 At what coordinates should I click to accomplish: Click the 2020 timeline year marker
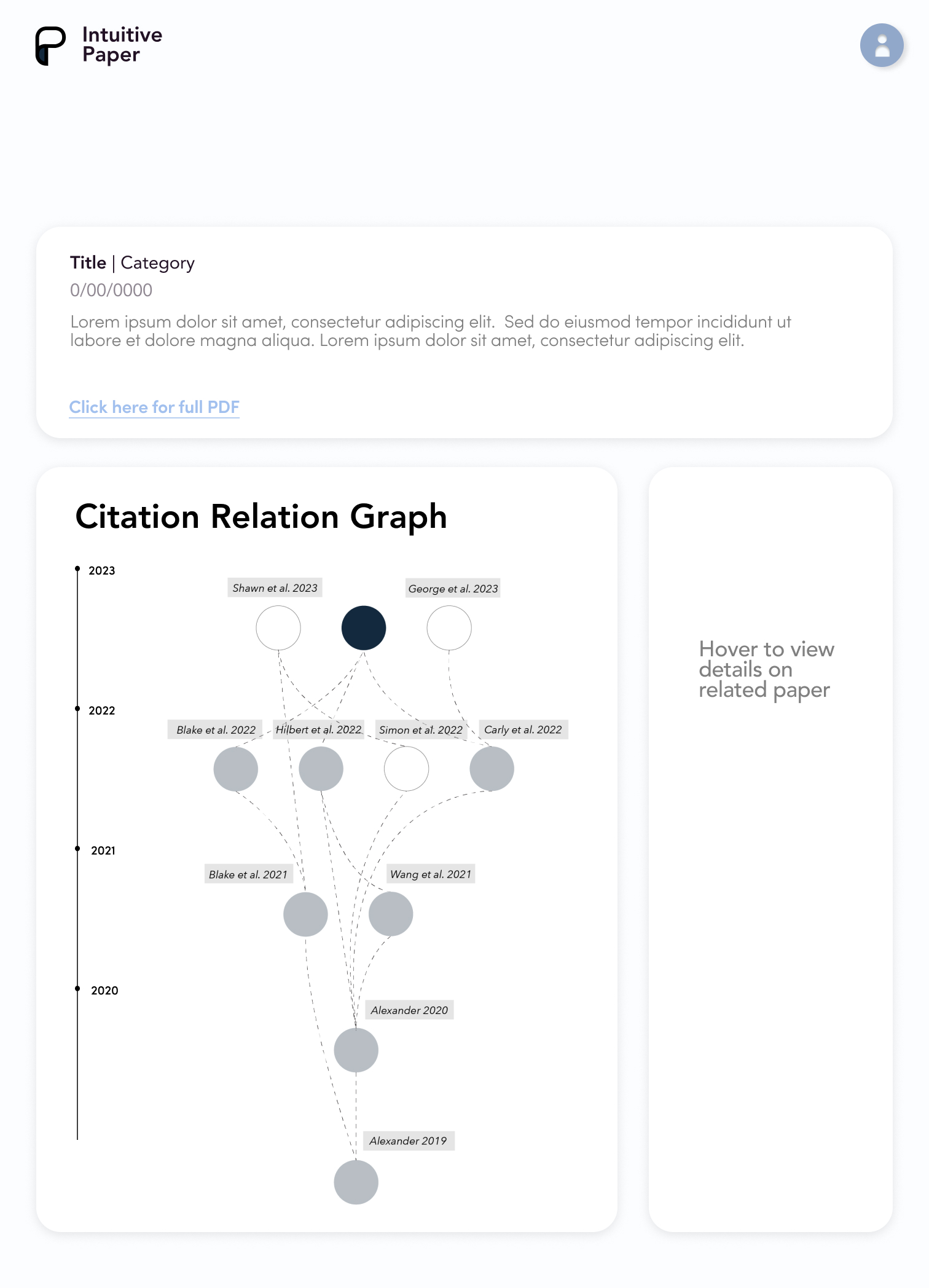[77, 989]
